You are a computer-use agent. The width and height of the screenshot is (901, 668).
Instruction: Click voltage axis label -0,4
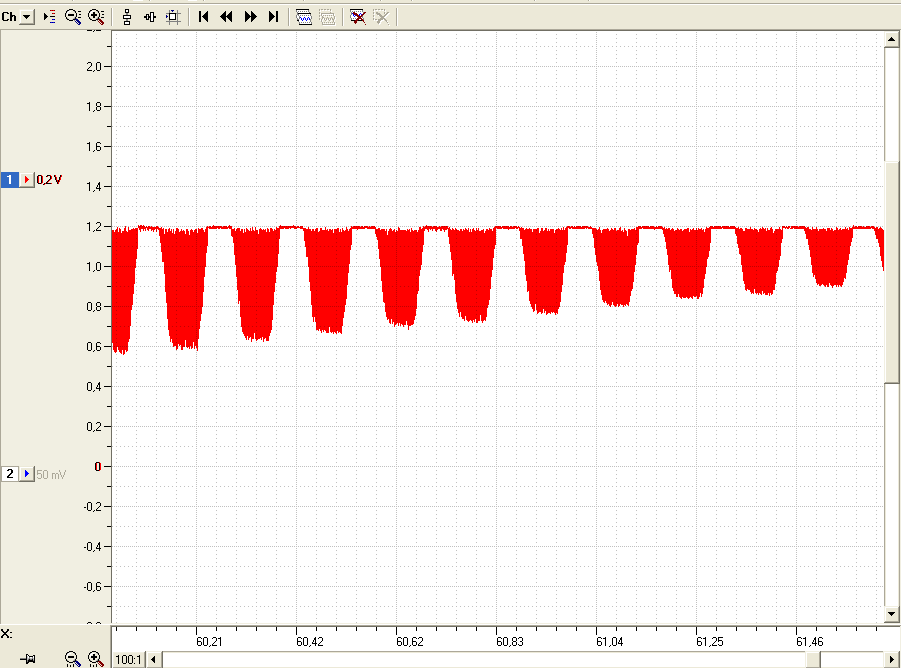pos(93,547)
